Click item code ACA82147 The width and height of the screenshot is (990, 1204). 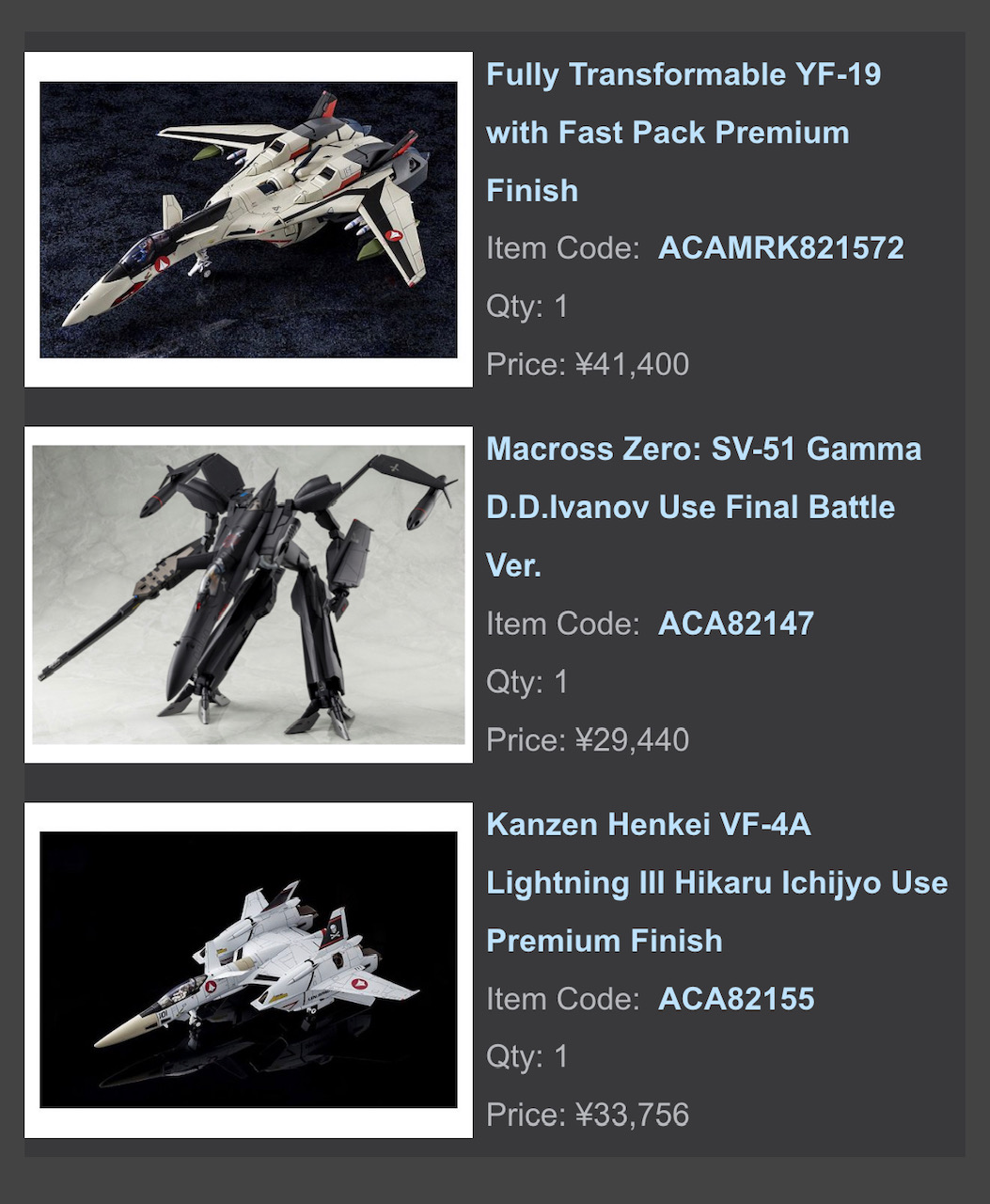click(x=736, y=624)
